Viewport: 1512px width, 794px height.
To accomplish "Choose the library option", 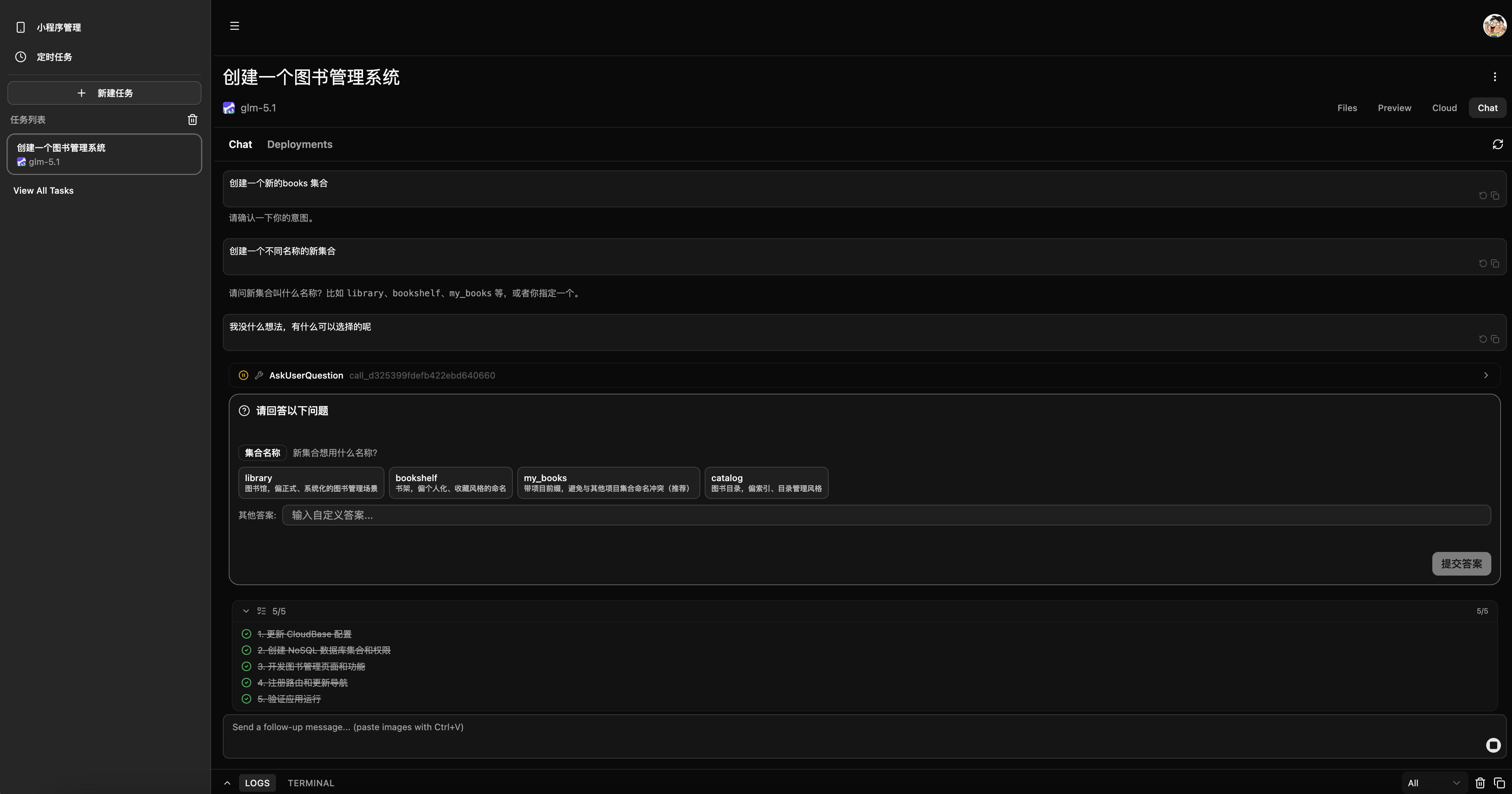I will pos(311,483).
